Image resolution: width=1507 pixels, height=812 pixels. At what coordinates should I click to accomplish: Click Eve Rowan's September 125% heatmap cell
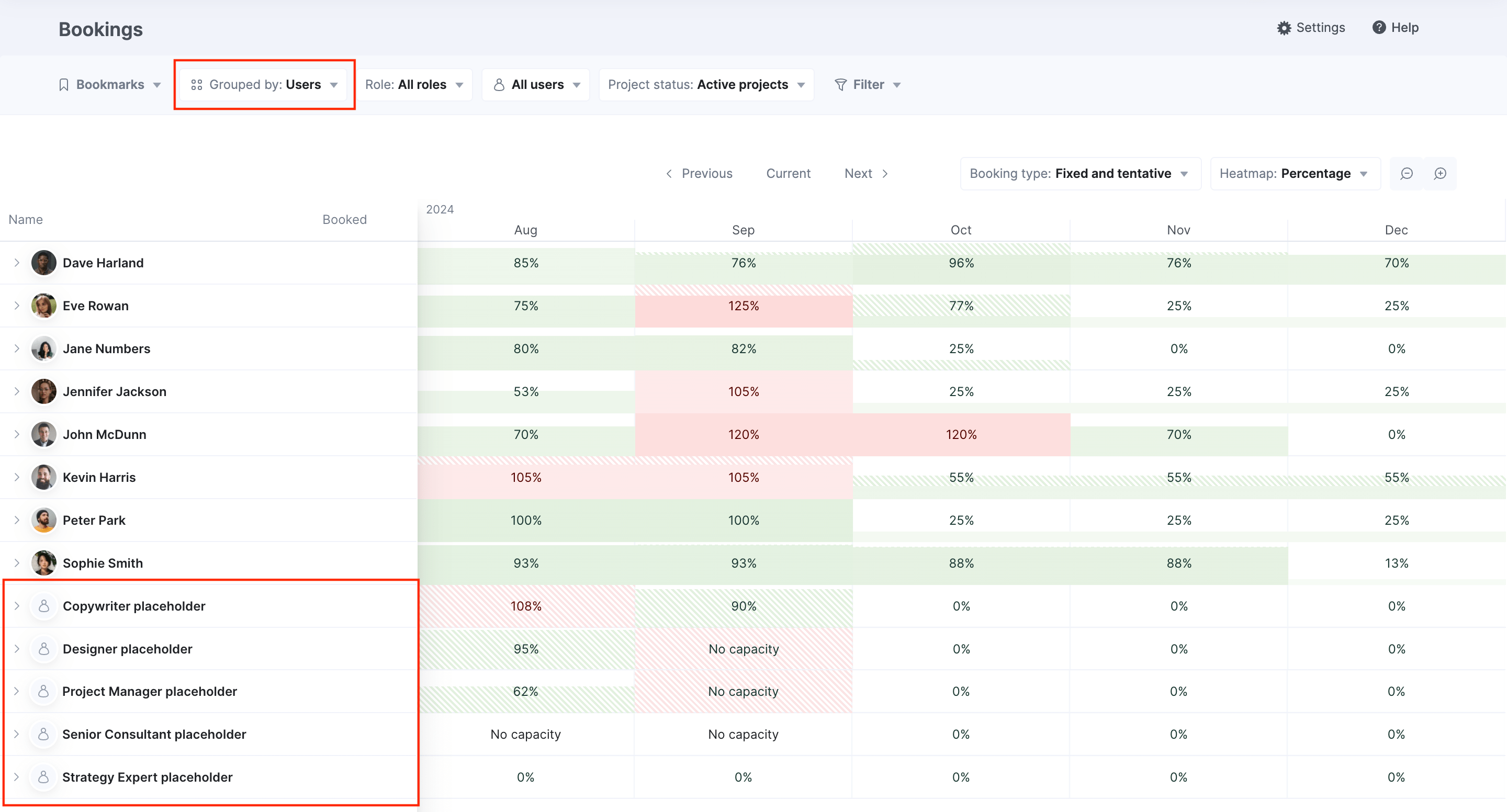tap(743, 306)
